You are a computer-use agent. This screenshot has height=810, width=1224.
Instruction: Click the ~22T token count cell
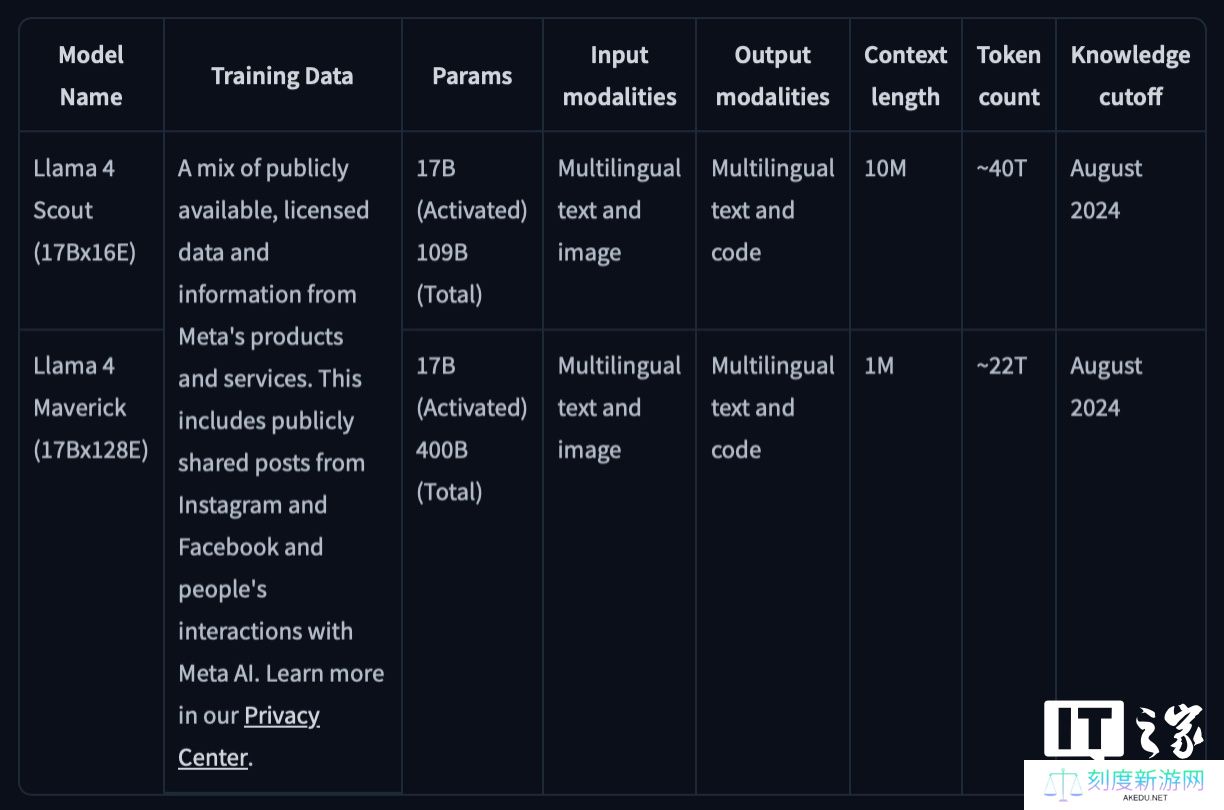coord(1001,366)
